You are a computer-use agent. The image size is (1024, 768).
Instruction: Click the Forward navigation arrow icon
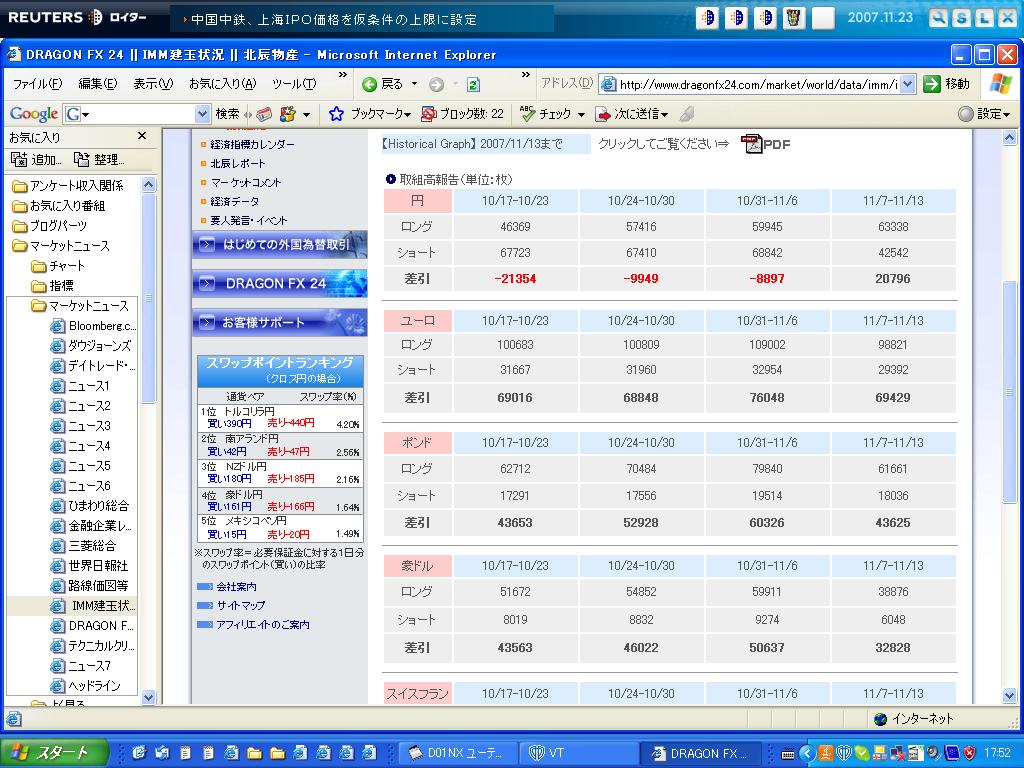pyautogui.click(x=436, y=84)
